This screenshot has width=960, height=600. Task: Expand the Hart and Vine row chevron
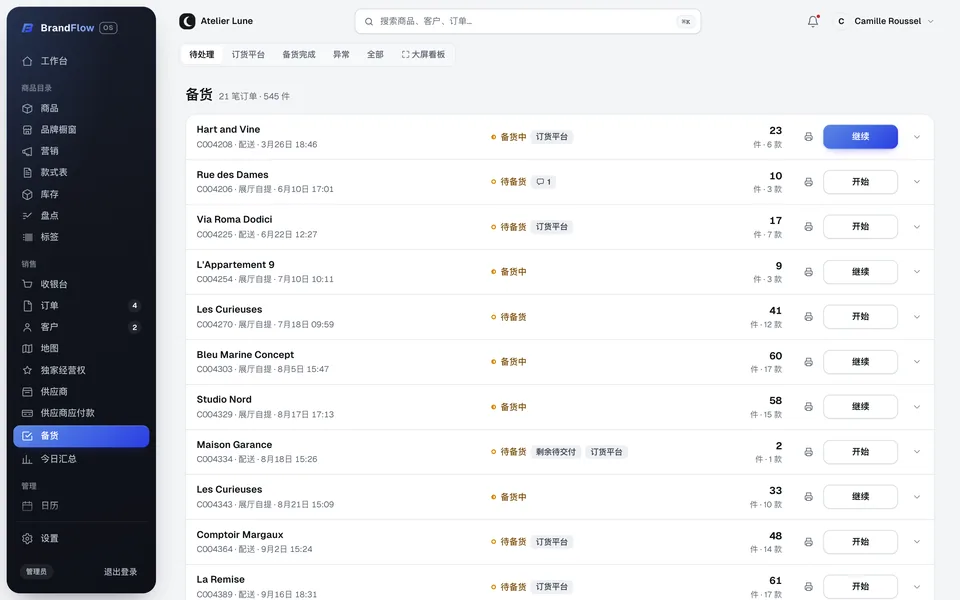coord(917,137)
